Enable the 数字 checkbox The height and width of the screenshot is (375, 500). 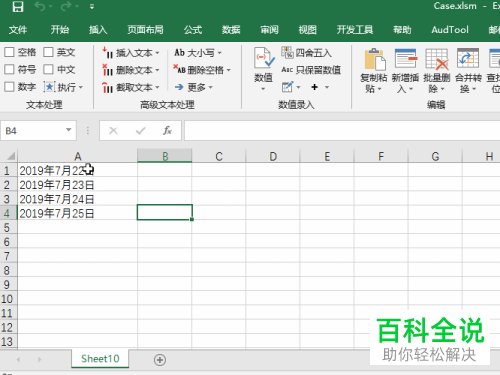click(9, 87)
